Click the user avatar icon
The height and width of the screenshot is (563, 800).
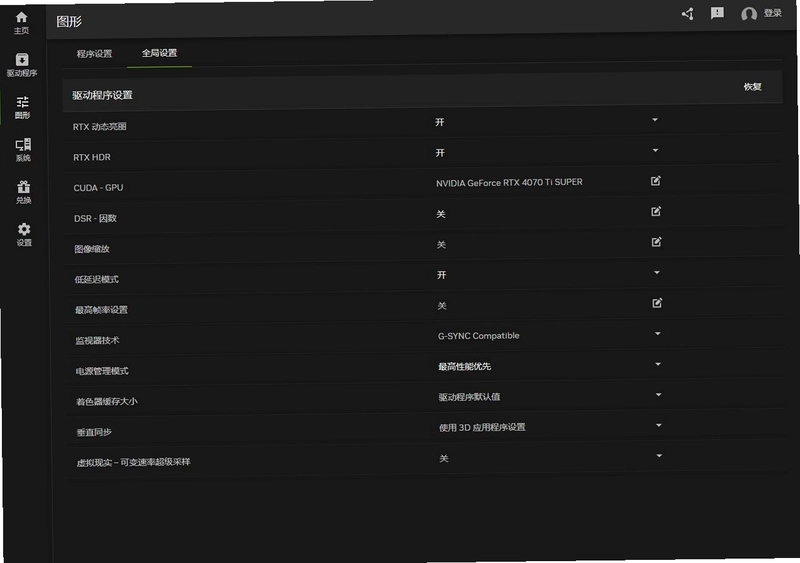click(748, 14)
